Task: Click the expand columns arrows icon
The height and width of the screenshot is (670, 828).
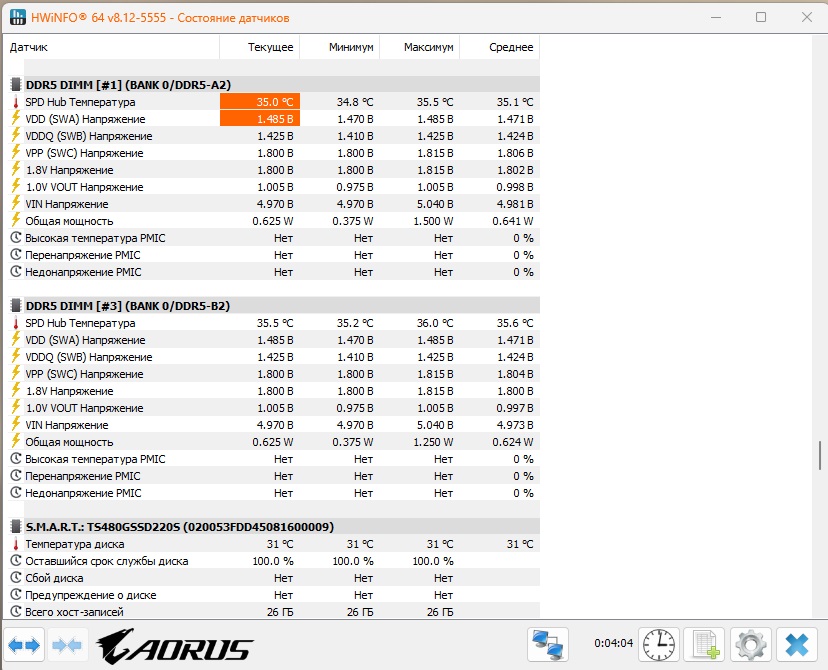Action: [24, 645]
